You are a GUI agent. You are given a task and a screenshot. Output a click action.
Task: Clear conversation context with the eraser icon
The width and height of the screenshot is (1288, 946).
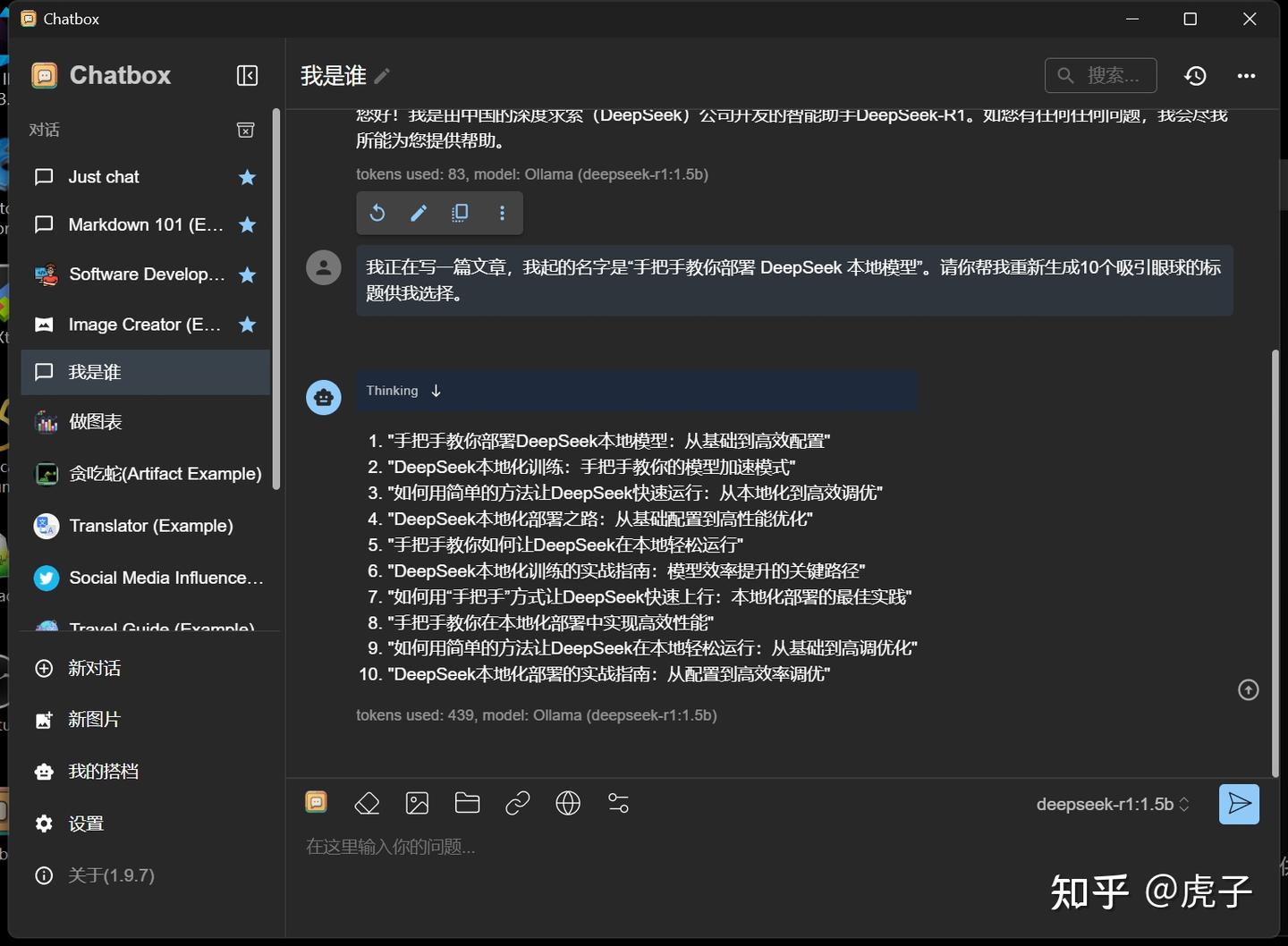tap(367, 803)
